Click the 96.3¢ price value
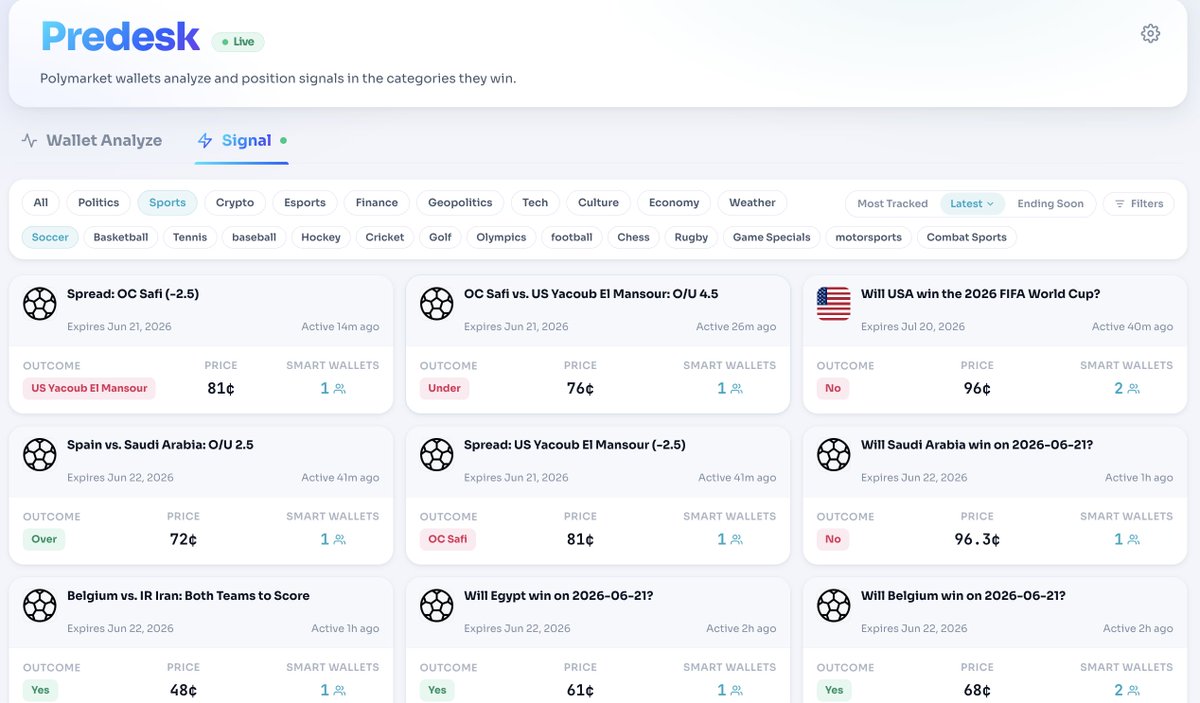The width and height of the screenshot is (1200, 703). [977, 540]
